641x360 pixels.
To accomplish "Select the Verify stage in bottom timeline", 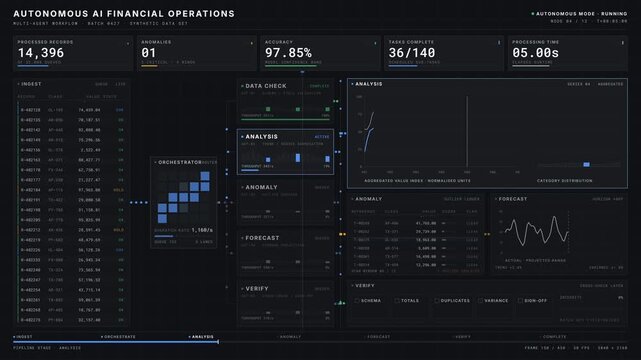I will [x=462, y=337].
